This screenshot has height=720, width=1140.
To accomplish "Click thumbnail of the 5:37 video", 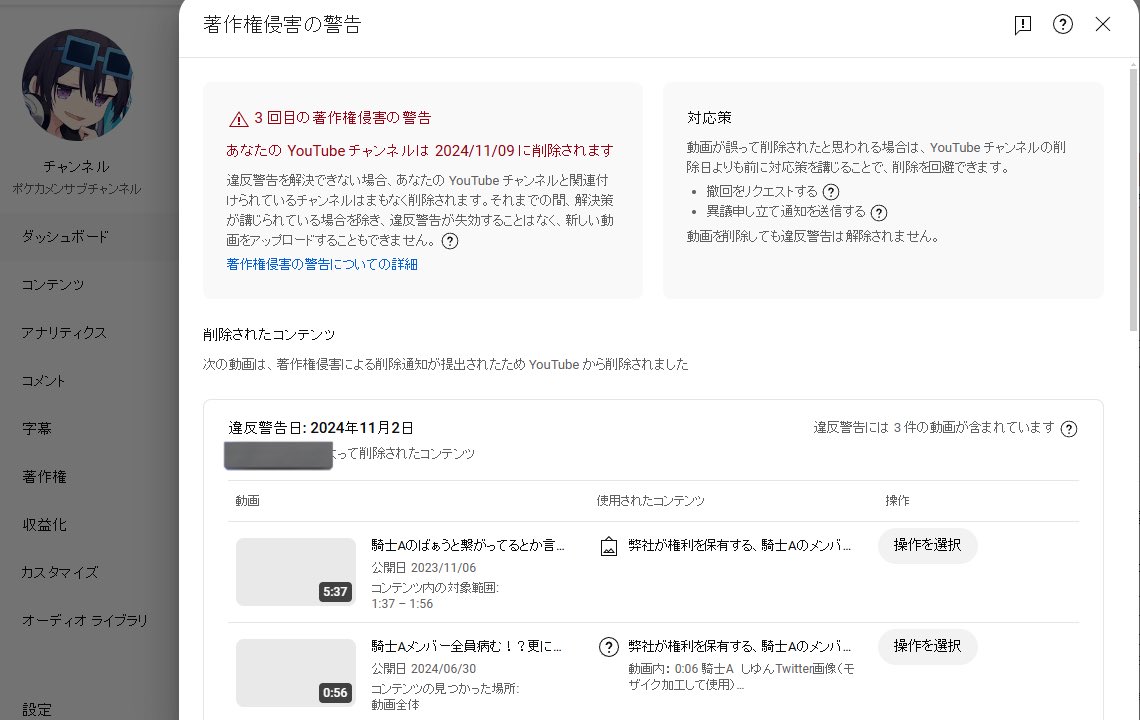I will tap(296, 572).
